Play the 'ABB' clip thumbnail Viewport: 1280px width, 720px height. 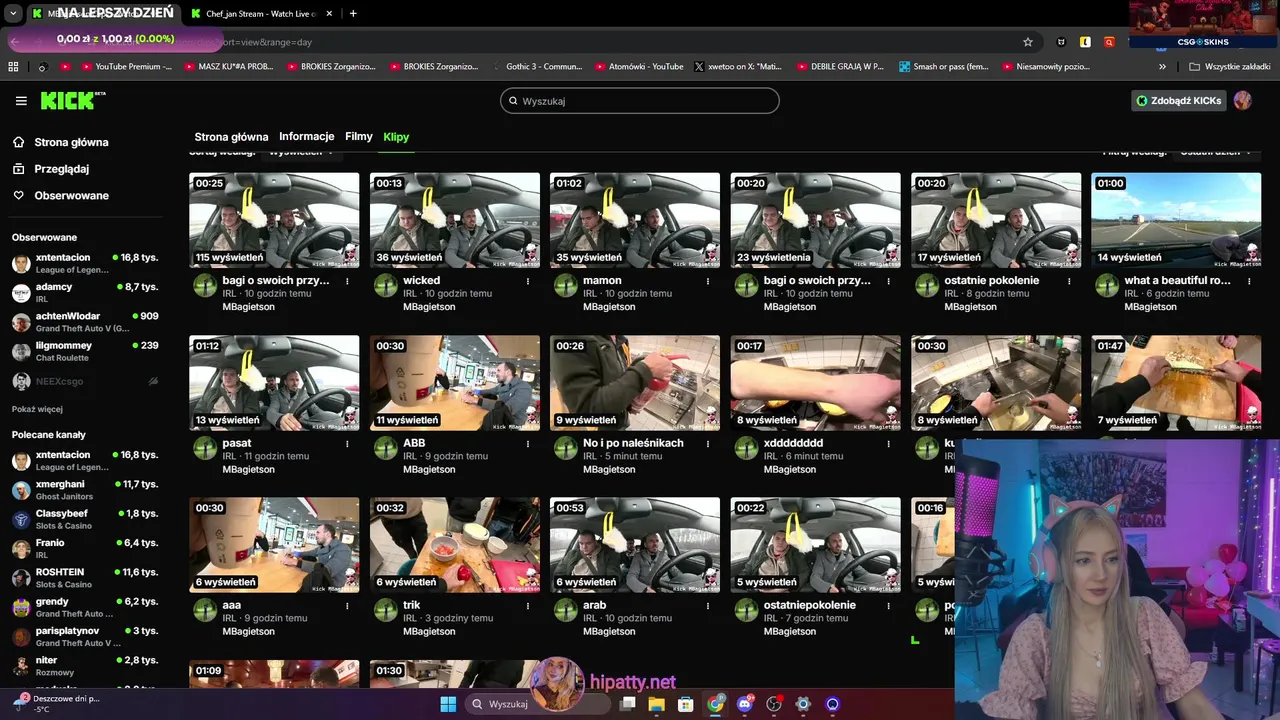[454, 383]
